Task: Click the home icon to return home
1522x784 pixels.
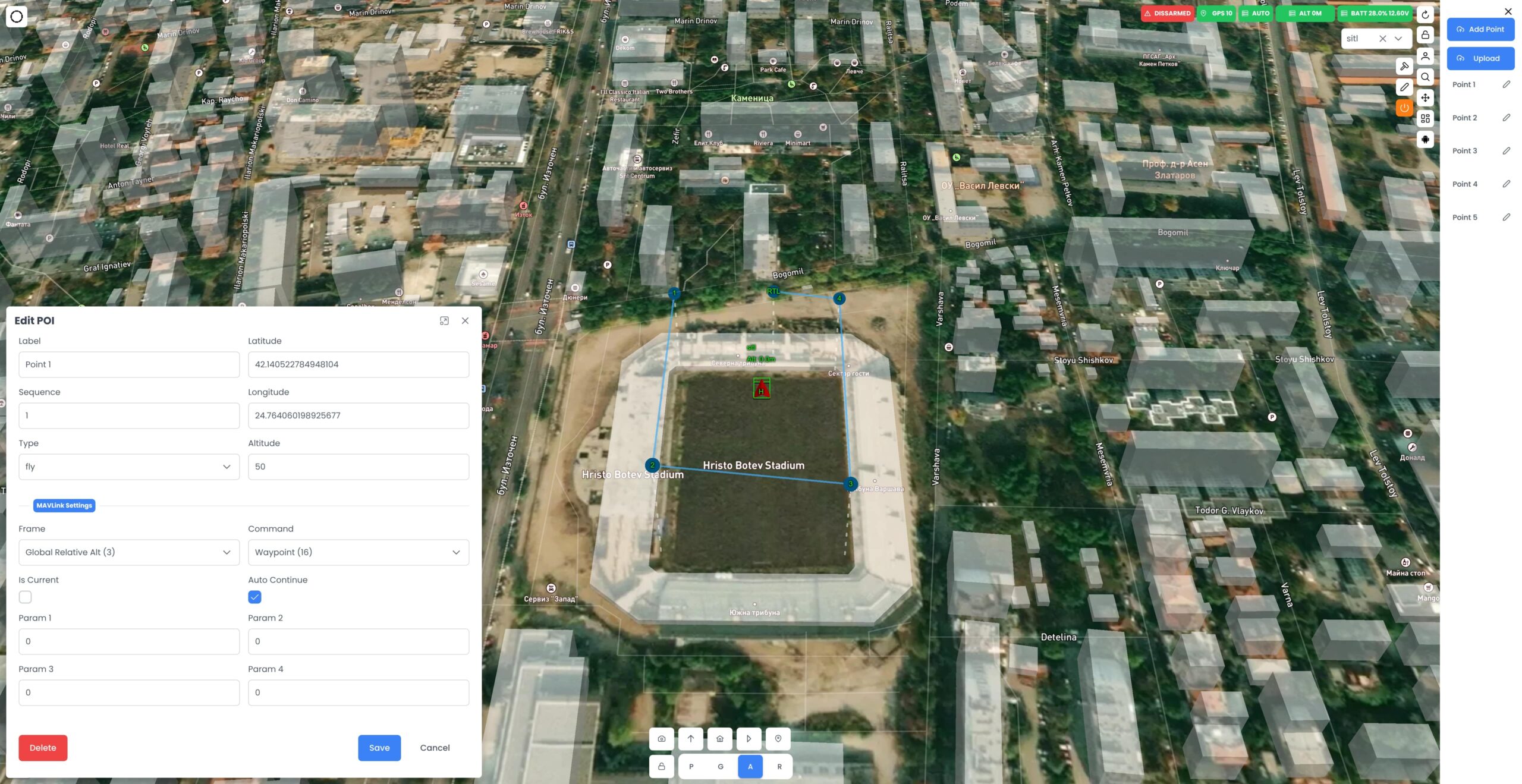Action: tap(719, 739)
